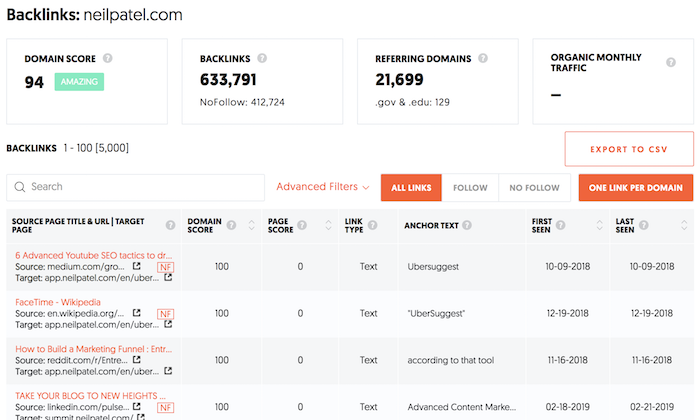Click '.gov & .edu: 129' text

pyautogui.click(x=412, y=102)
